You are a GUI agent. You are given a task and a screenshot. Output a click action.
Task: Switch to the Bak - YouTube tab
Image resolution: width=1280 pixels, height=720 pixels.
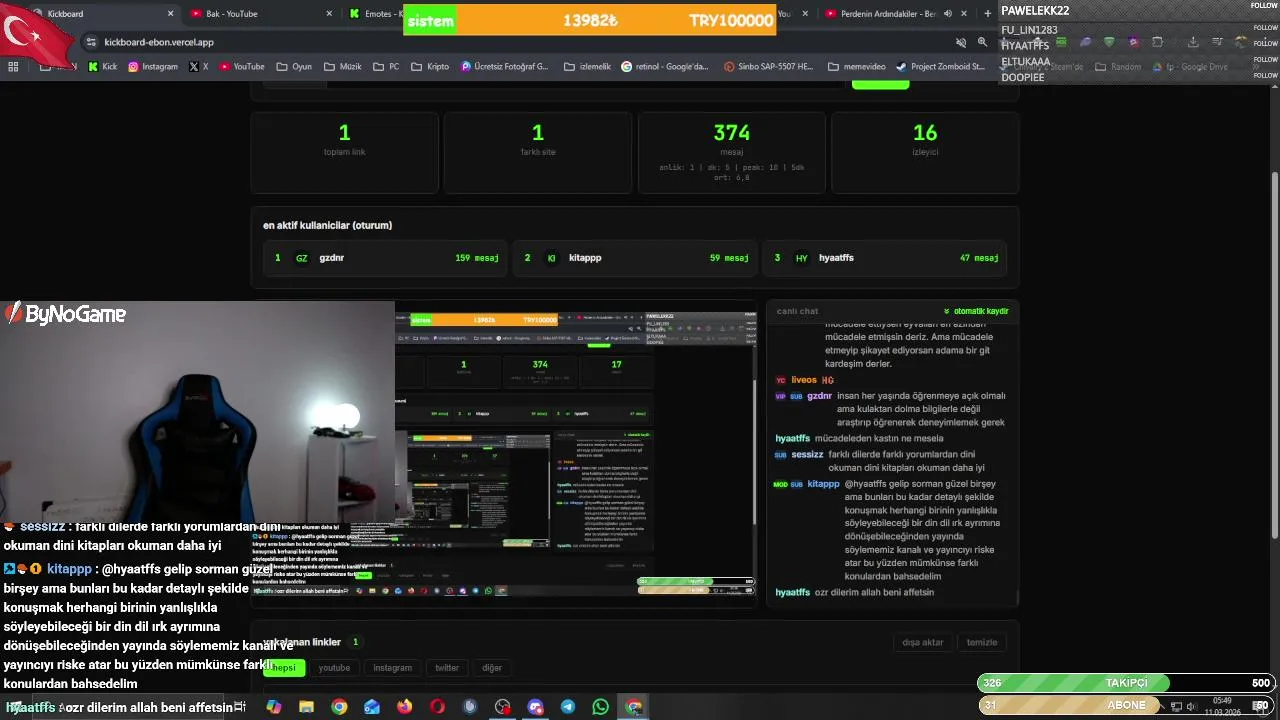coord(262,14)
